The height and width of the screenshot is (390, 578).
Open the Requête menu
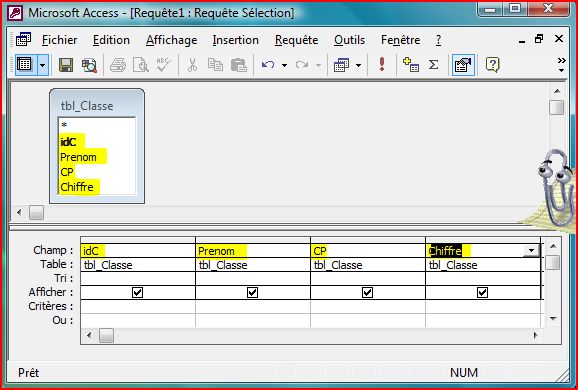296,40
